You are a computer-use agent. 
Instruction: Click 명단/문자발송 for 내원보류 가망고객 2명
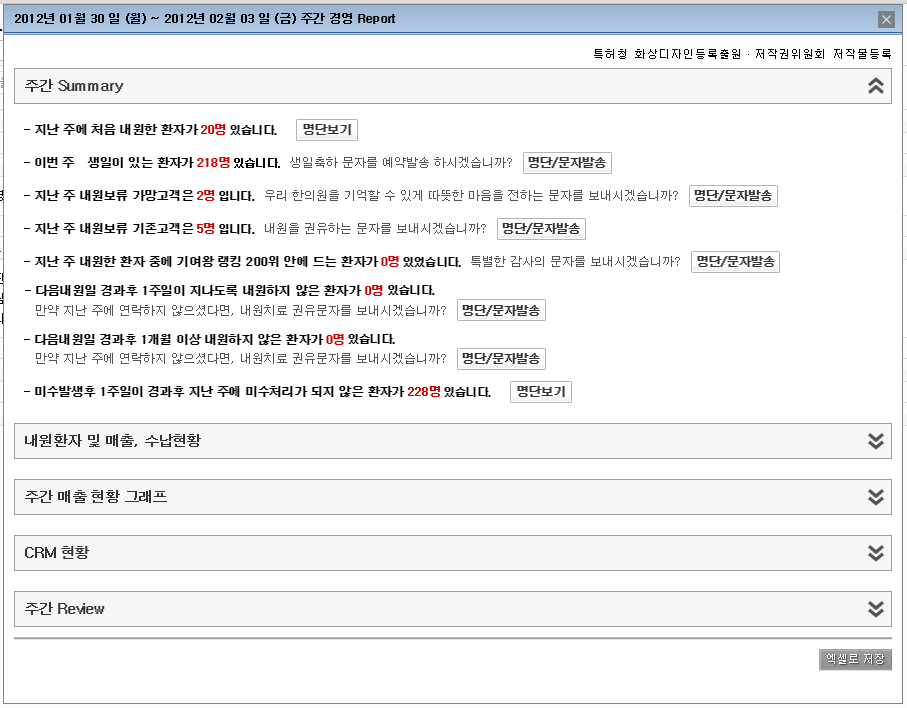733,196
